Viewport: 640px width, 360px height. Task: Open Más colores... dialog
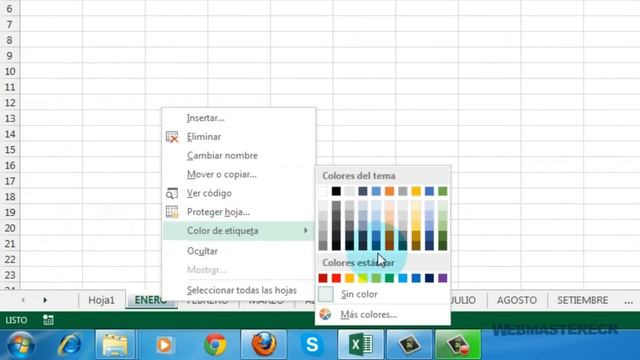(x=369, y=314)
